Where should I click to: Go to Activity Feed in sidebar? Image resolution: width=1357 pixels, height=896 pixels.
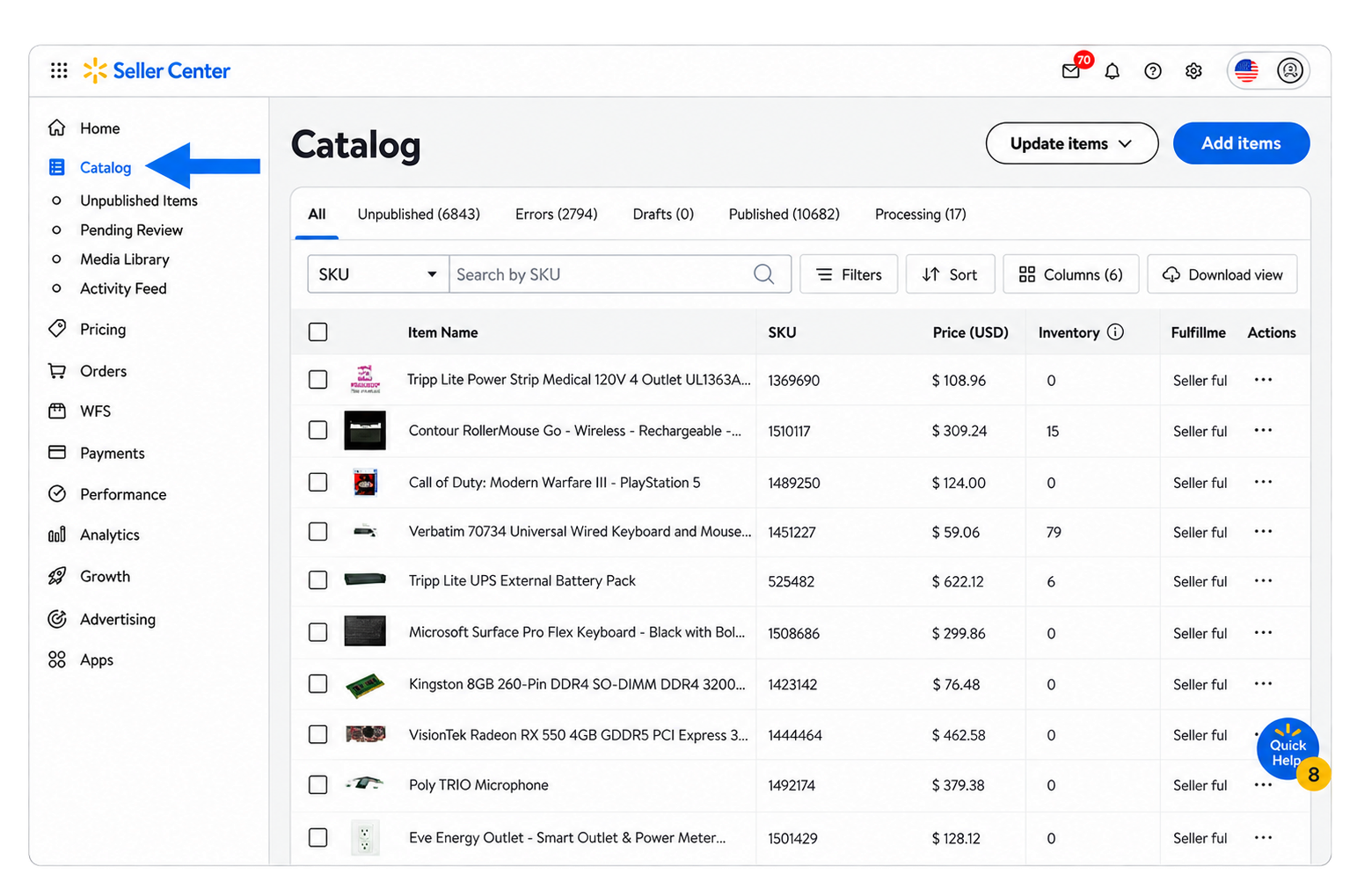[123, 288]
